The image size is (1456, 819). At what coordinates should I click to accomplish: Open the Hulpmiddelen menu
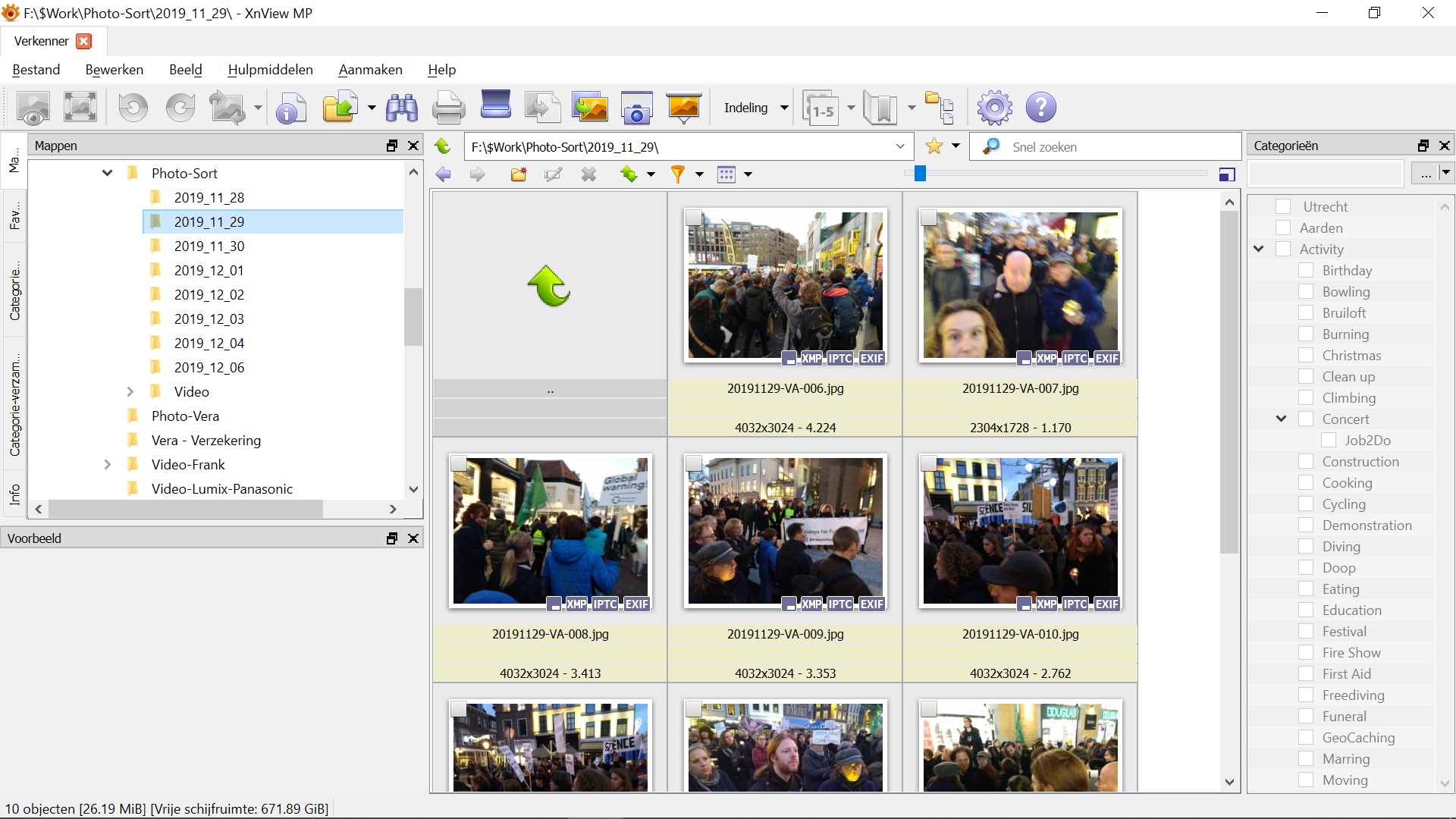point(270,70)
